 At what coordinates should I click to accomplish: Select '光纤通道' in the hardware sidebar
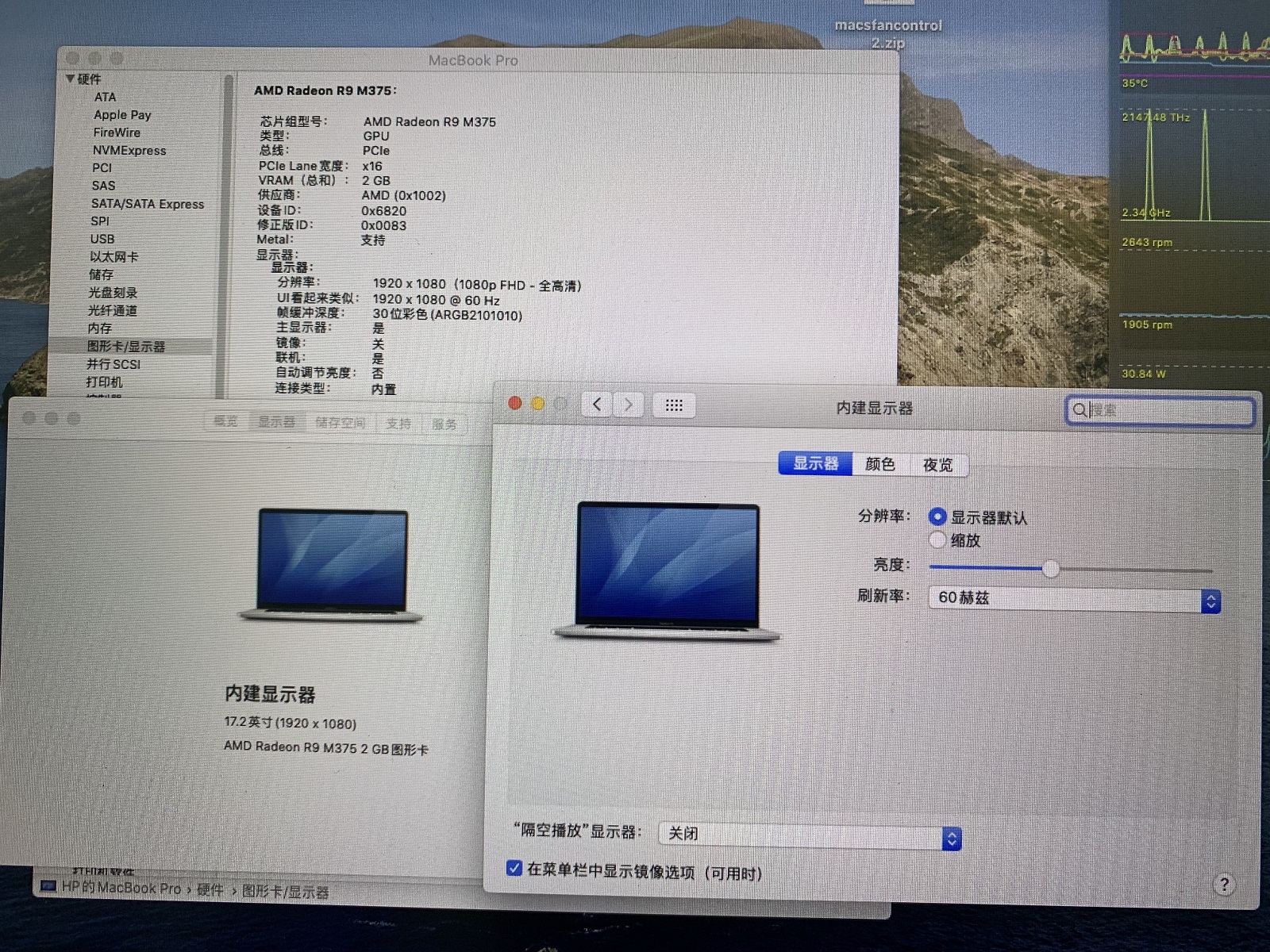tap(112, 310)
